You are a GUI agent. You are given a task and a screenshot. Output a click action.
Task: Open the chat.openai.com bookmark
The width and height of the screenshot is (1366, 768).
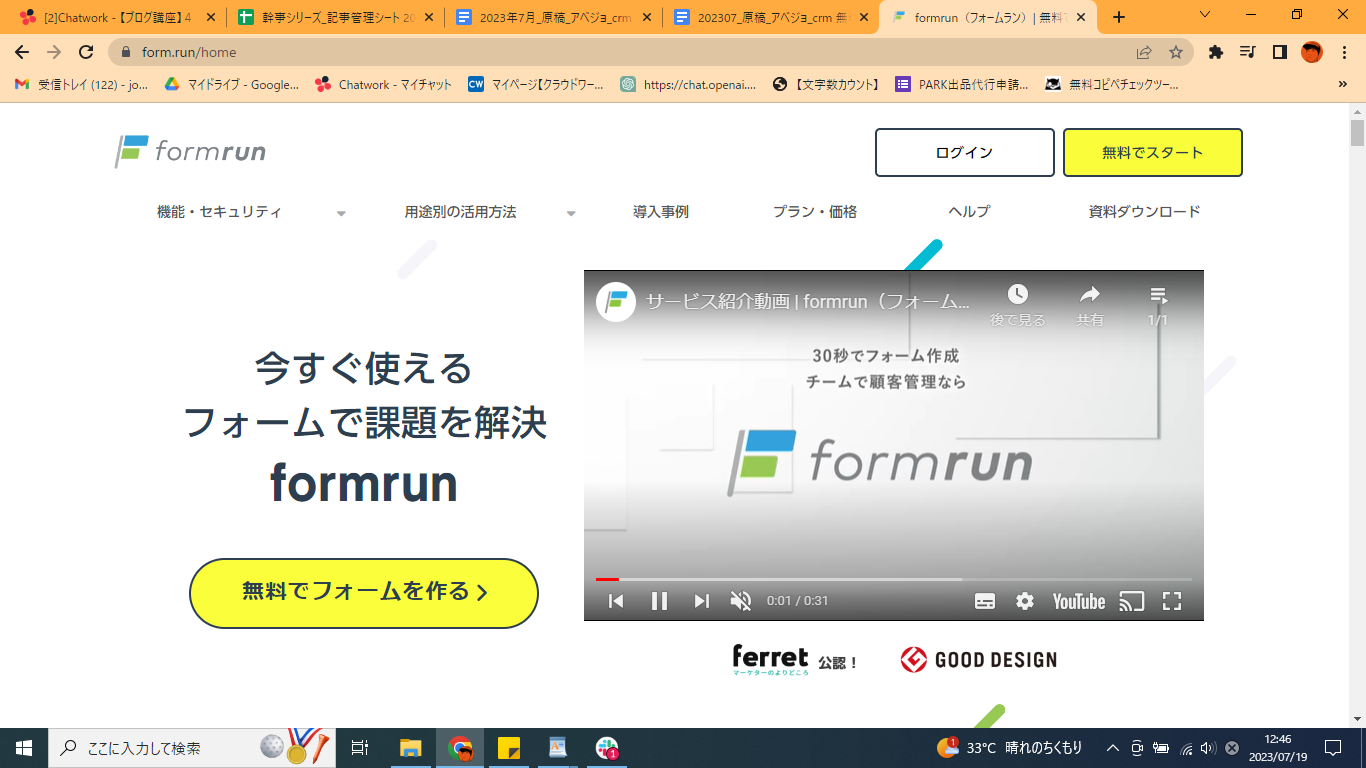[688, 85]
